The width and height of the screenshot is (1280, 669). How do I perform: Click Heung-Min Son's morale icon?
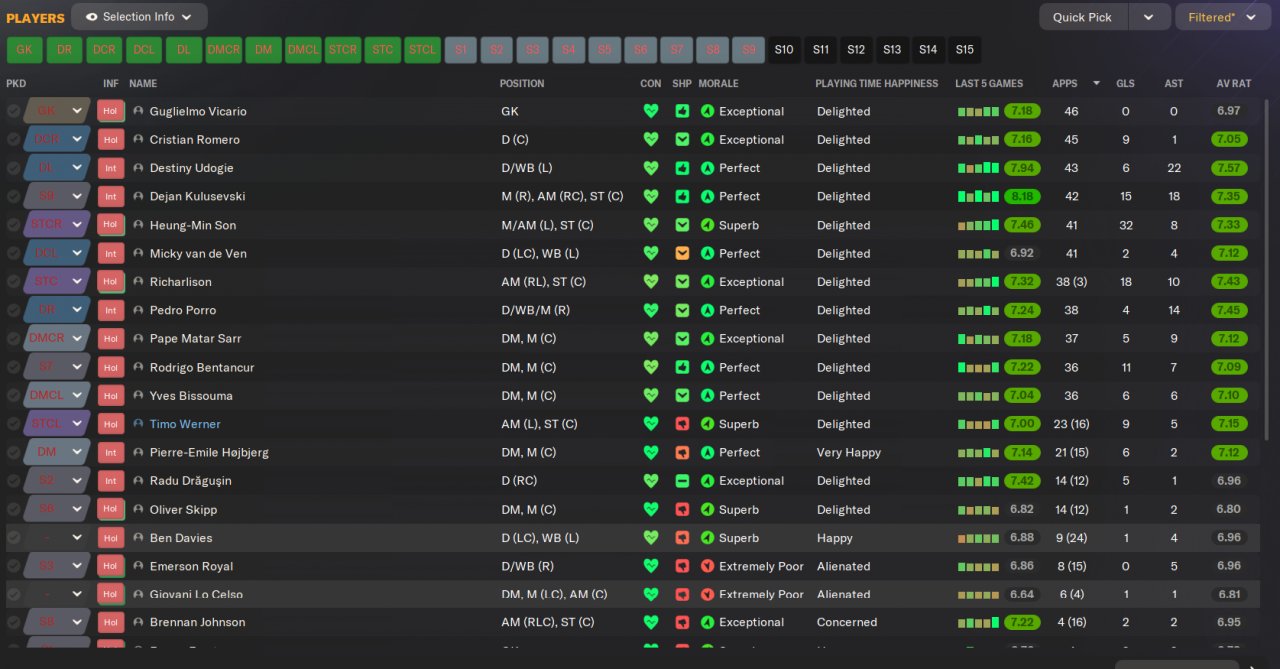tap(708, 225)
